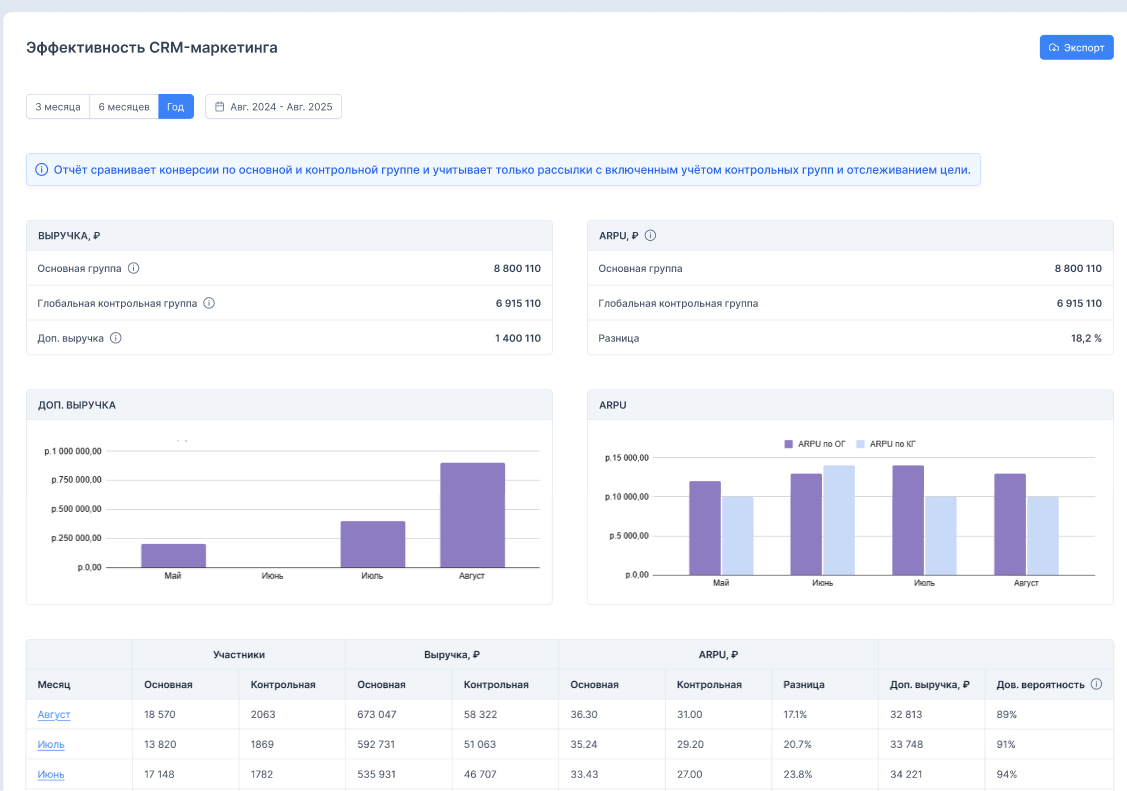Click info icon by Дов. вероятность column
This screenshot has height=791, width=1127.
click(1096, 685)
